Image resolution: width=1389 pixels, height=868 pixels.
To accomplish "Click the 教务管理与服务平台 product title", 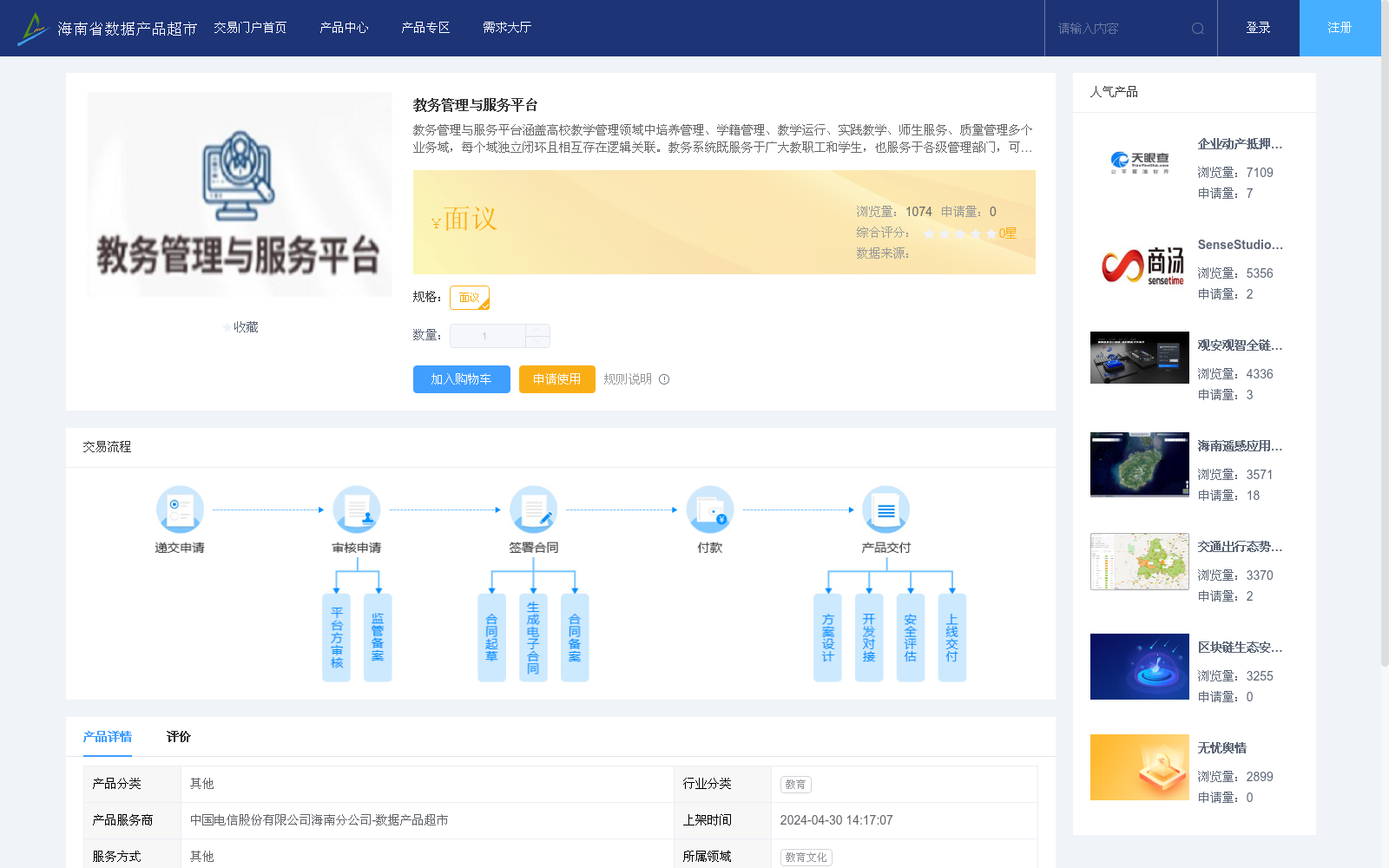I will pos(475,105).
